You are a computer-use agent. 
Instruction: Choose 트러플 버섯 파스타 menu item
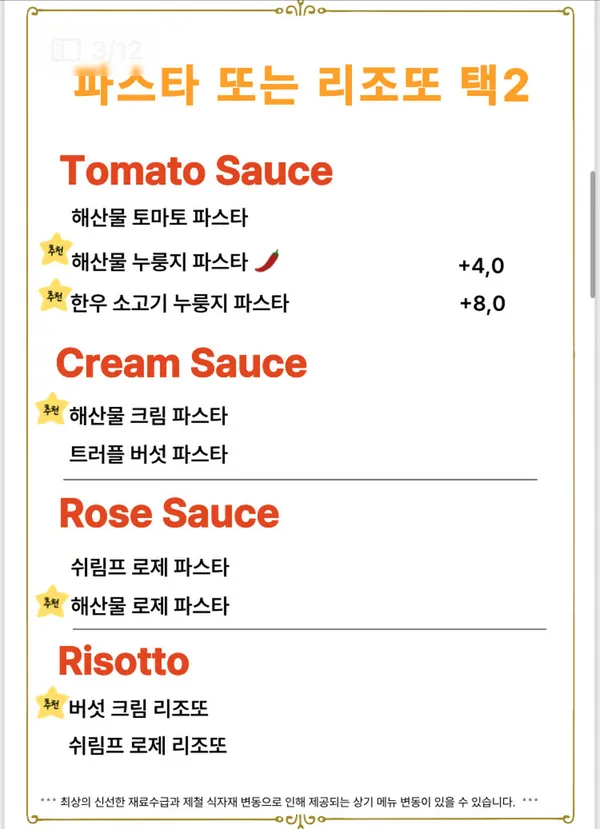(148, 454)
